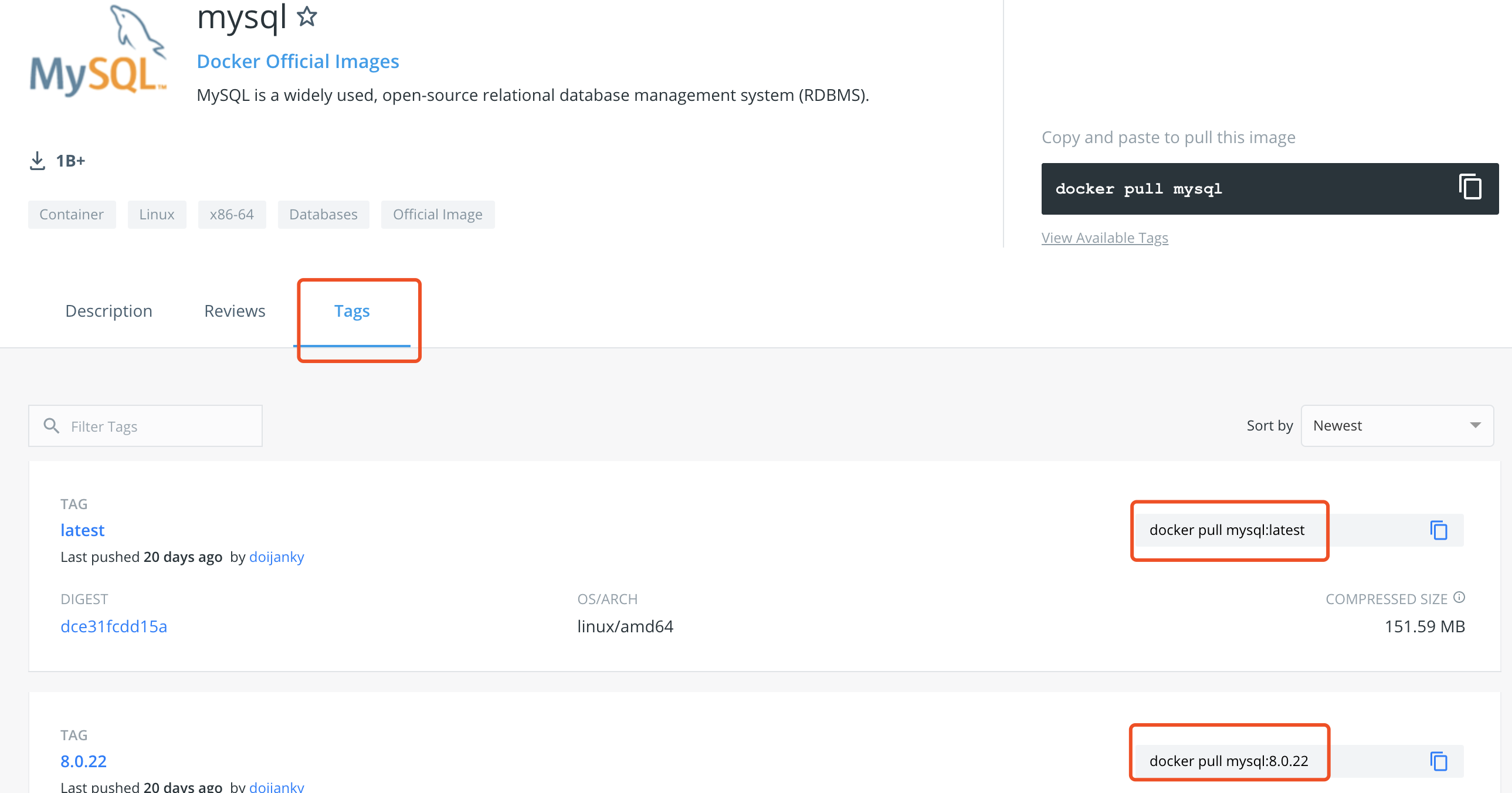The height and width of the screenshot is (793, 1512).
Task: Click the docker pull mysql command text
Action: 1139,189
